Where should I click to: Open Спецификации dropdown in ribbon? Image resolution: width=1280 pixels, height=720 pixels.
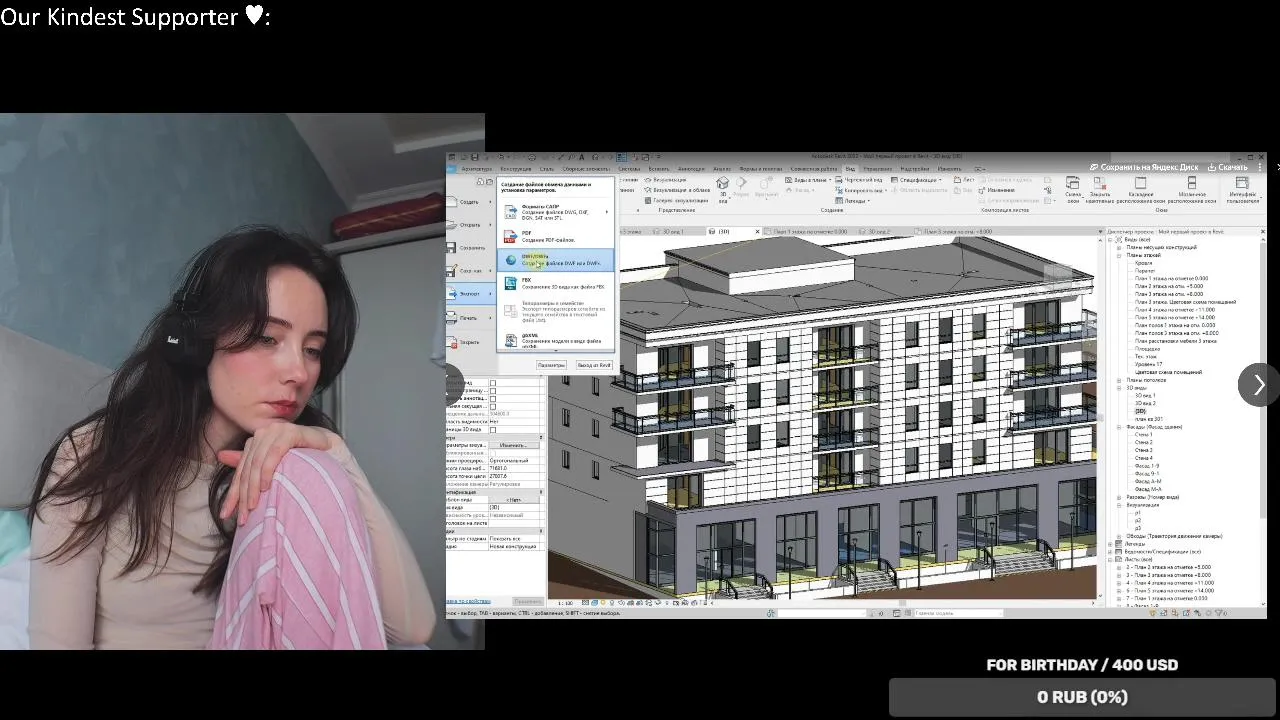pos(917,180)
